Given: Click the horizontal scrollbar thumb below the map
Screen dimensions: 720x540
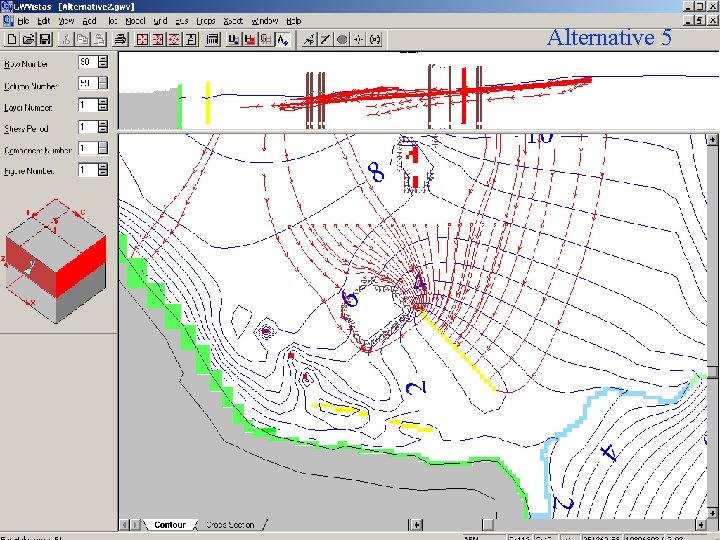Looking at the screenshot, I should point(488,524).
